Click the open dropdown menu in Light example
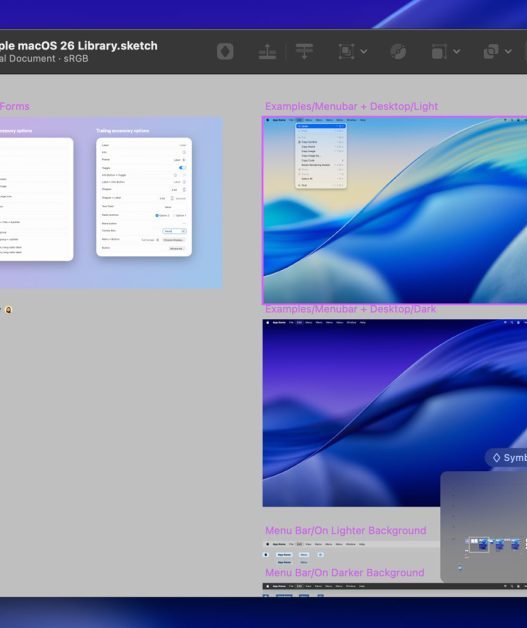Image resolution: width=527 pixels, height=628 pixels. pyautogui.click(x=321, y=156)
